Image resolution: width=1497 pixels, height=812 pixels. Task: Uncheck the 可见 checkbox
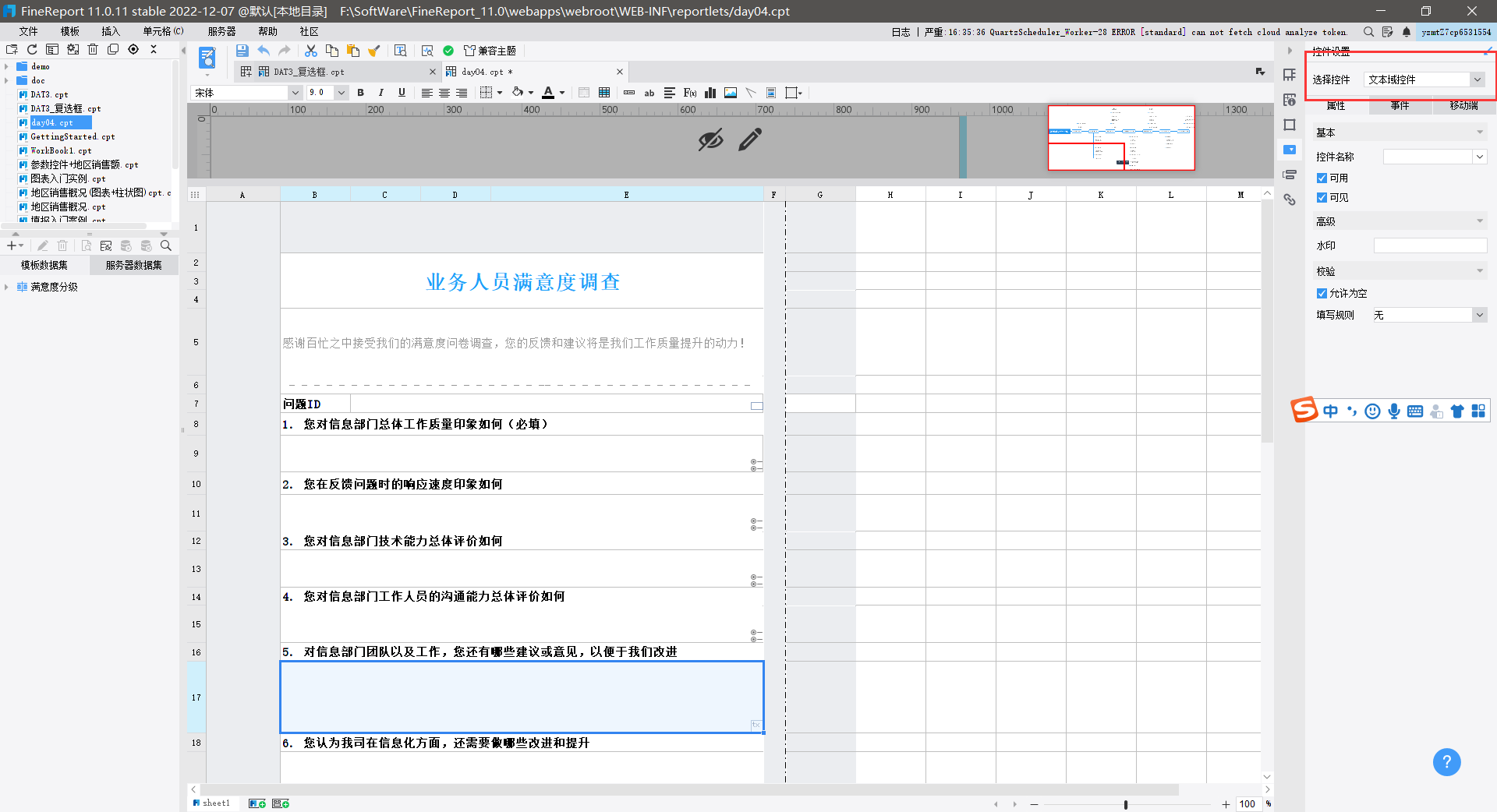1322,198
